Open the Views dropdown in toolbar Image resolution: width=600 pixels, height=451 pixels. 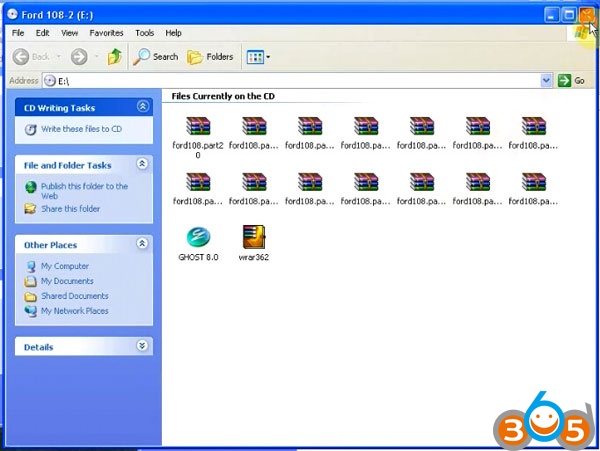[258, 57]
